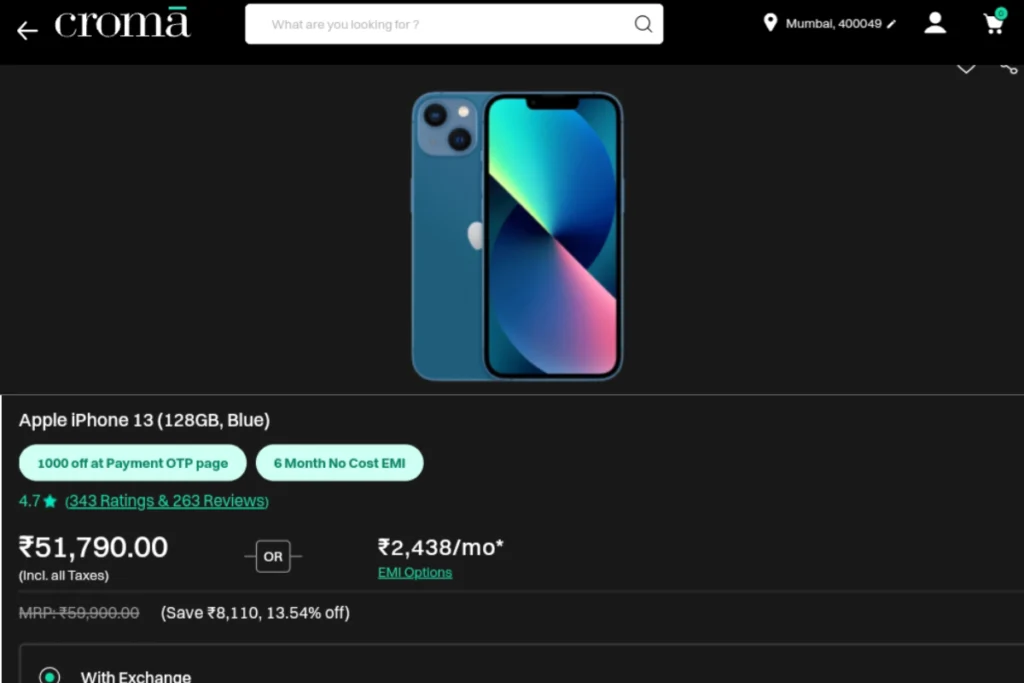Focus the 'What are you looking for' search field
1024x683 pixels.
(454, 24)
